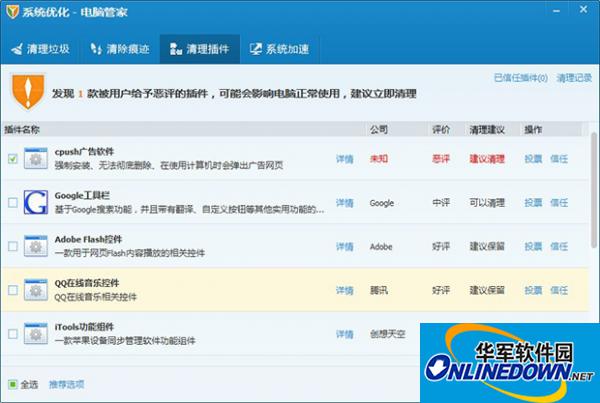Click the PC Manager shield logo icon
This screenshot has width=600, height=403.
coord(12,12)
